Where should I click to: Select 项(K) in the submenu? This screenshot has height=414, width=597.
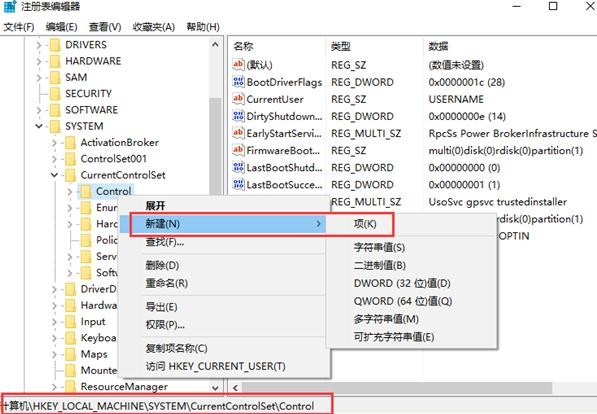pos(411,224)
